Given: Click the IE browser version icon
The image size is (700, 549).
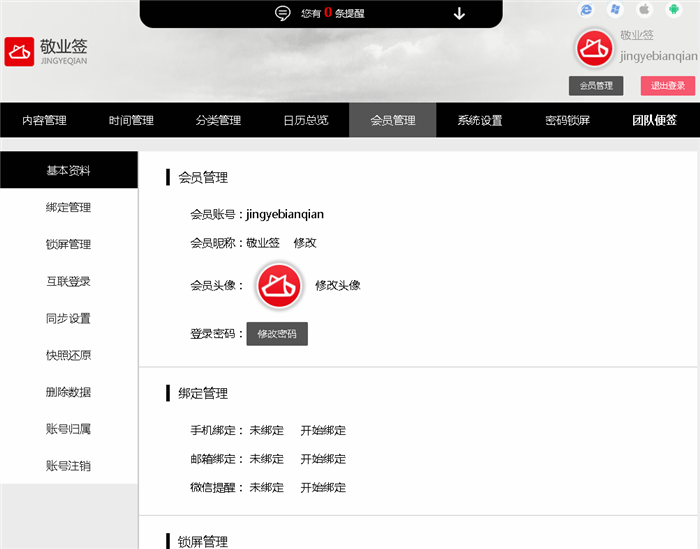Looking at the screenshot, I should (x=586, y=10).
